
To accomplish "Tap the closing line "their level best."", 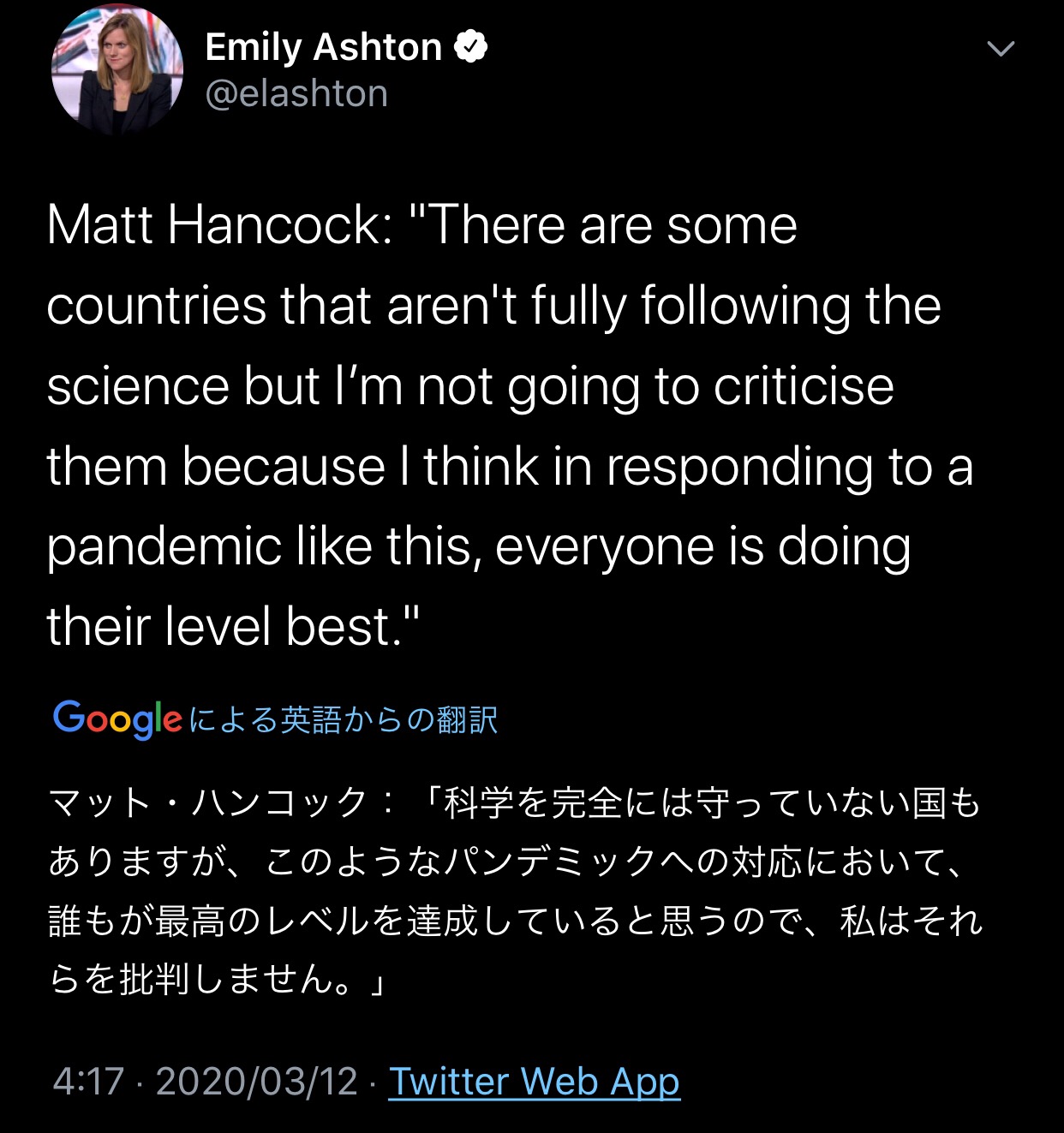I will click(x=233, y=626).
